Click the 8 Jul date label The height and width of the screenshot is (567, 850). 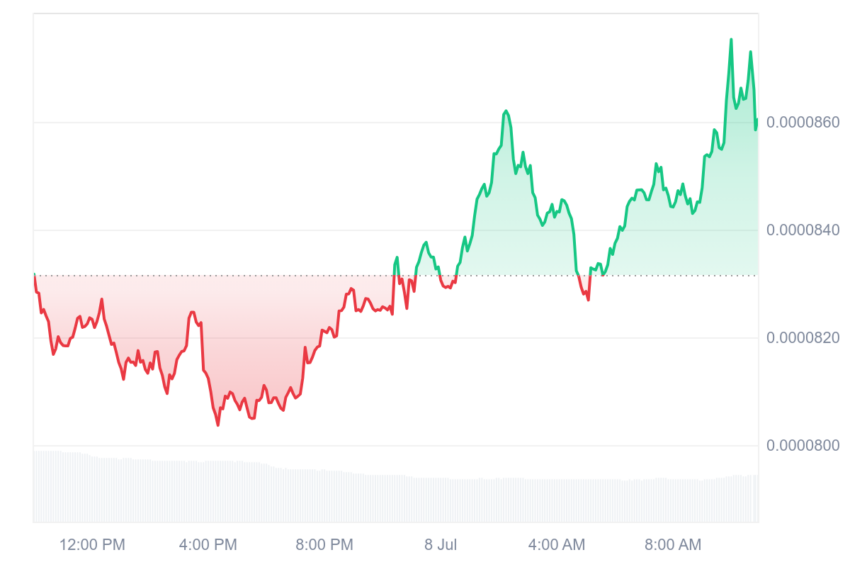click(x=440, y=544)
